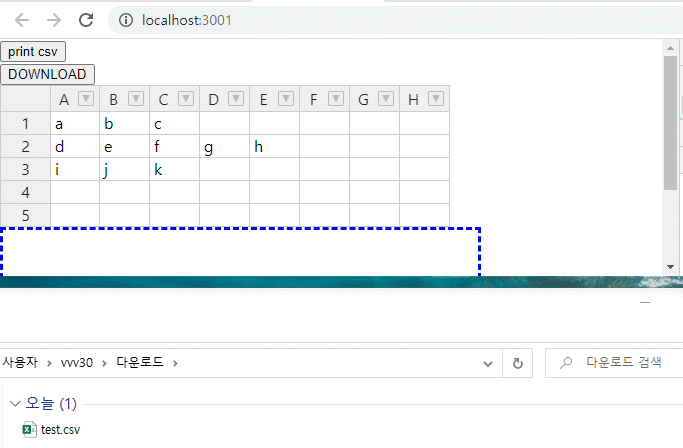
Task: Select row 1 header
Action: tap(26, 123)
